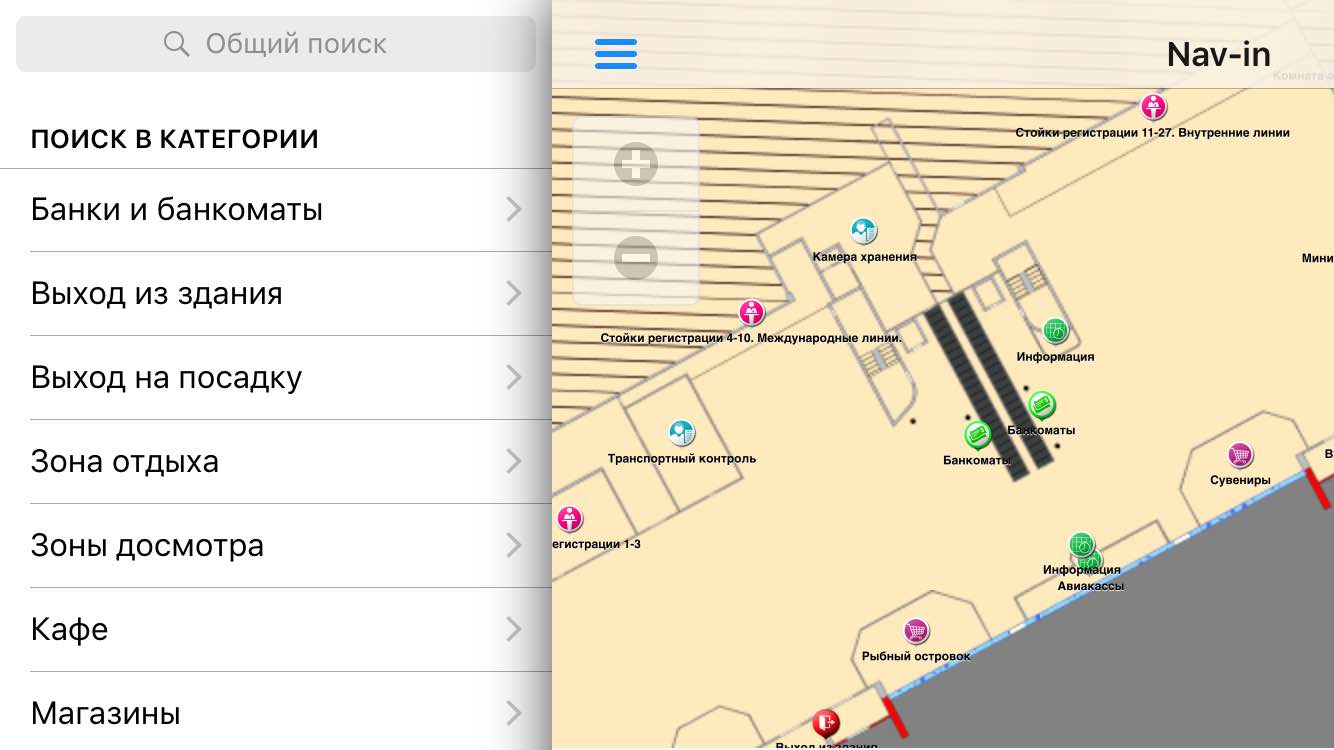
Task: Zoom out the map with minus button
Action: pyautogui.click(x=636, y=257)
